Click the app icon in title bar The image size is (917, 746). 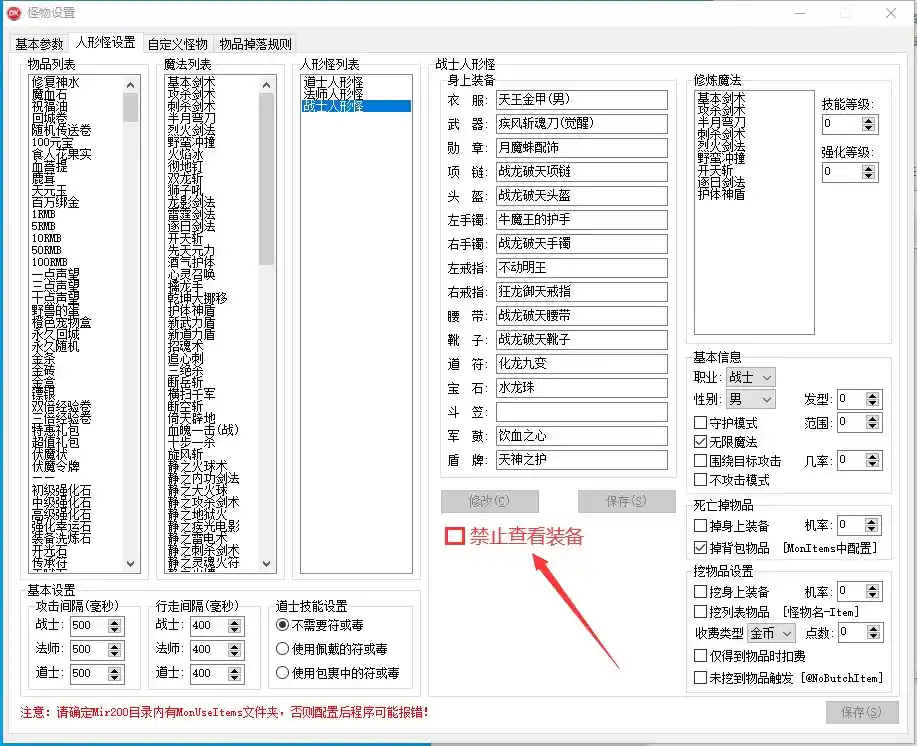[x=13, y=13]
